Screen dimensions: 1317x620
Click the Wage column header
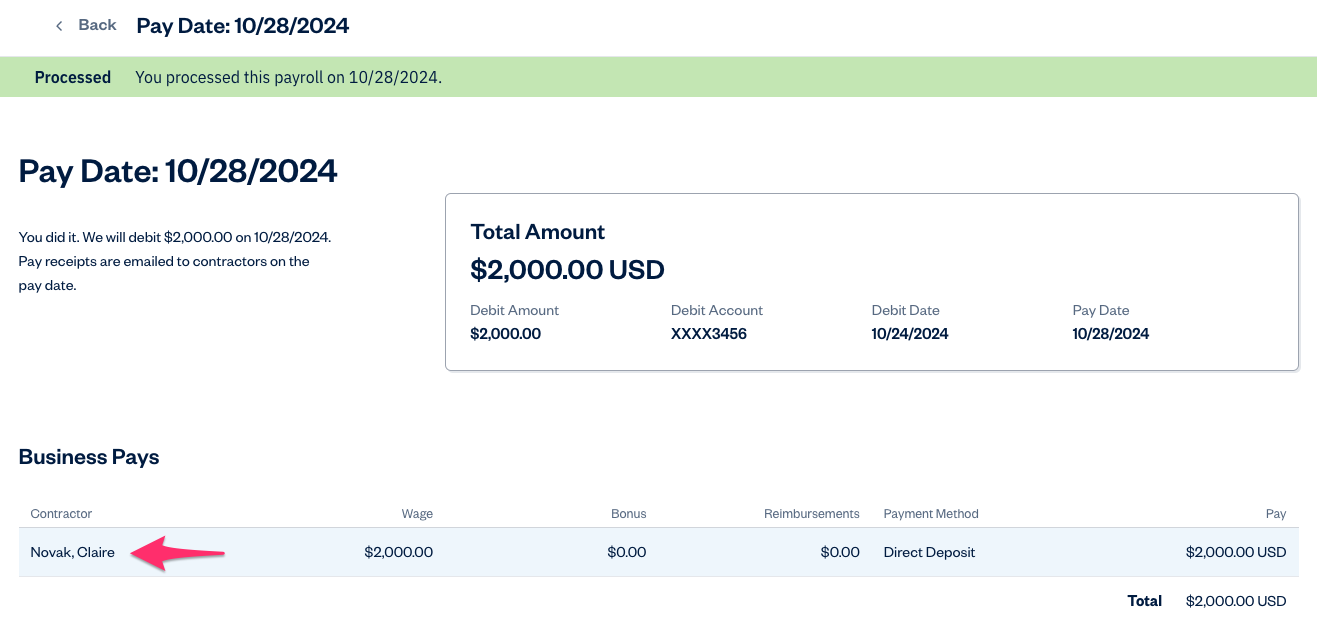417,514
